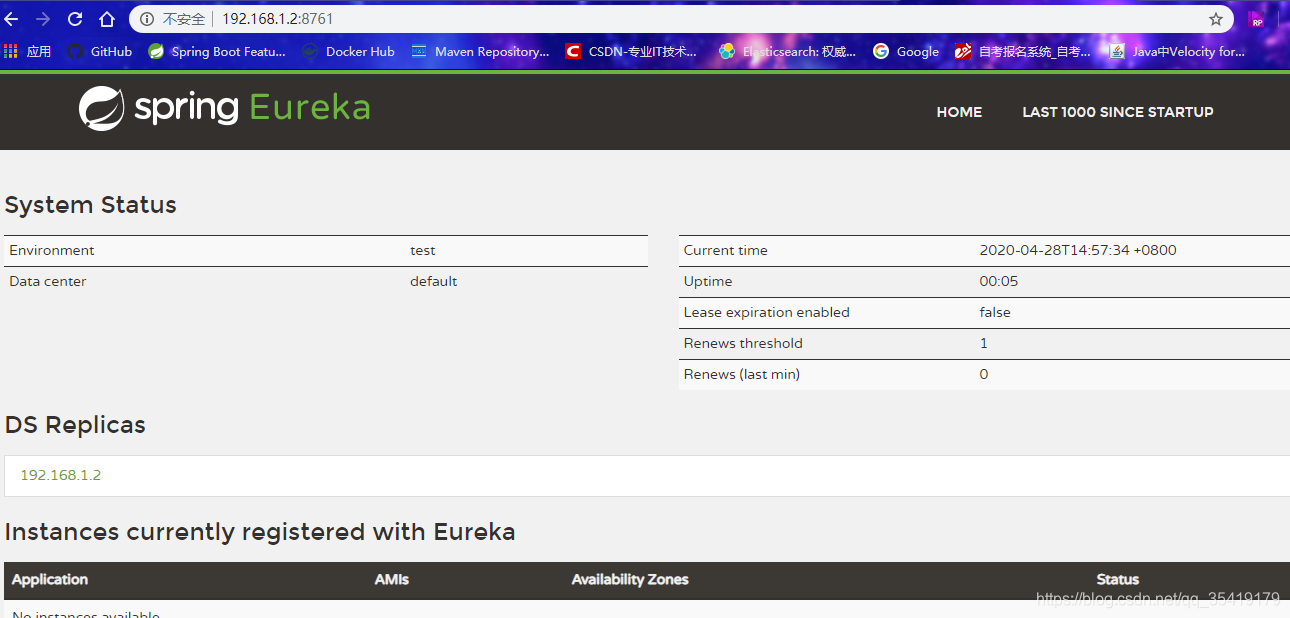
Task: Open the Docker Hub bookmark
Action: click(x=348, y=51)
